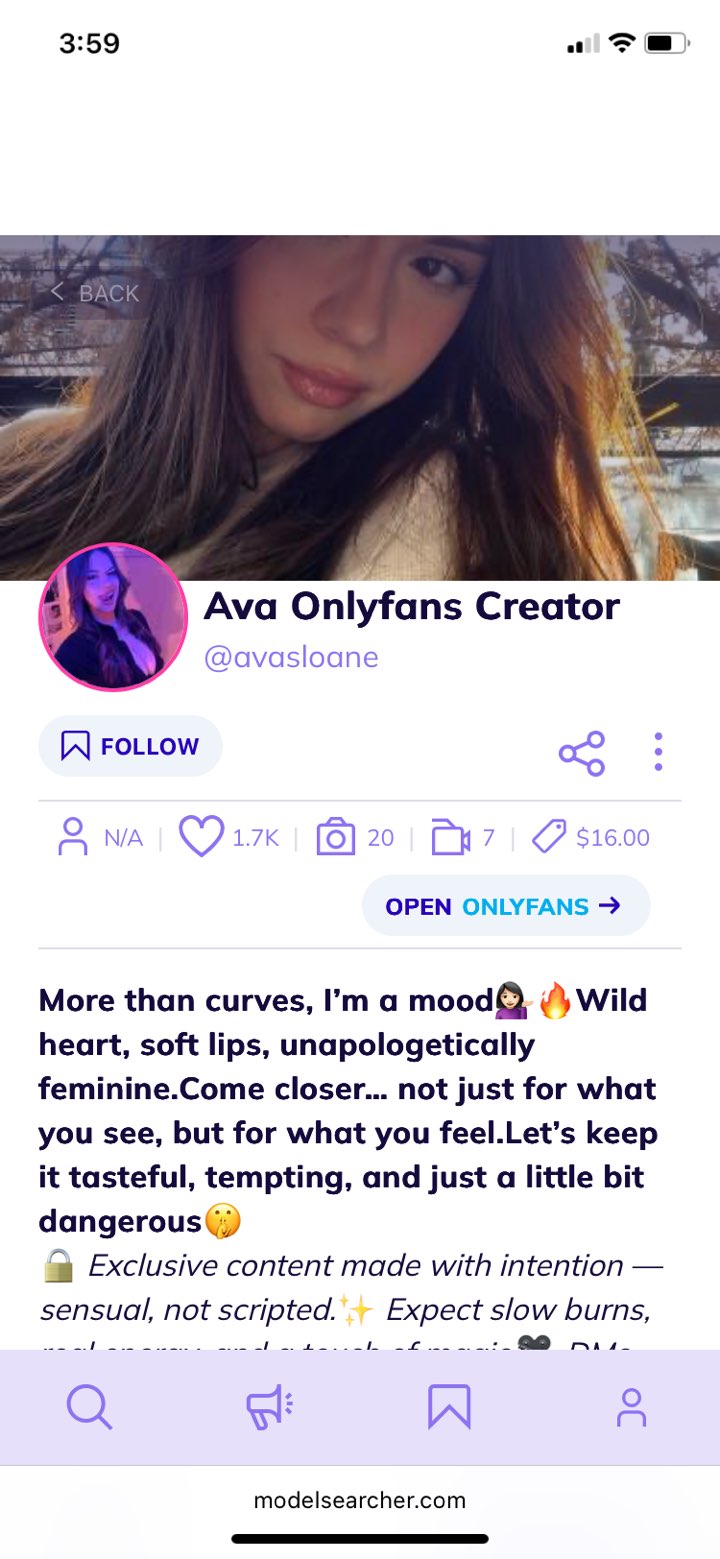Tap the share icon
The image size is (720, 1559).
pos(582,753)
